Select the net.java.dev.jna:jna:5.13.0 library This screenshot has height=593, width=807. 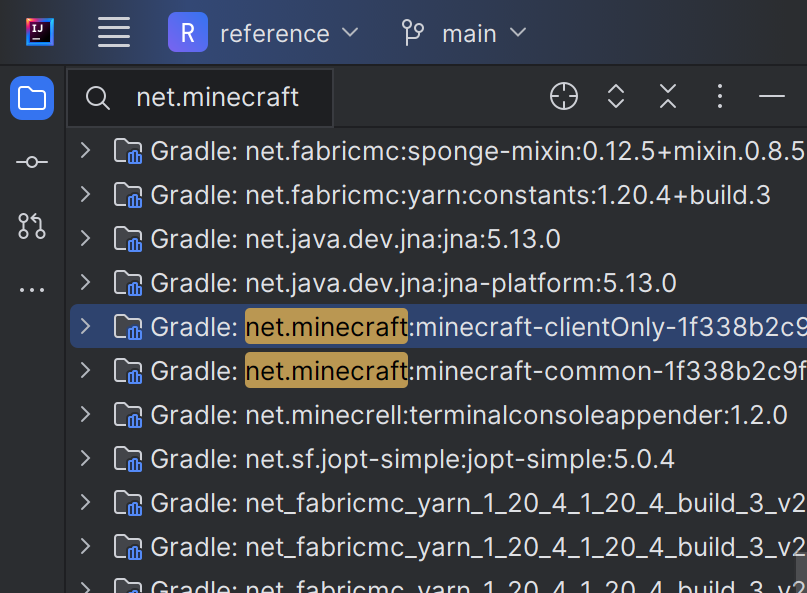[x=404, y=239]
